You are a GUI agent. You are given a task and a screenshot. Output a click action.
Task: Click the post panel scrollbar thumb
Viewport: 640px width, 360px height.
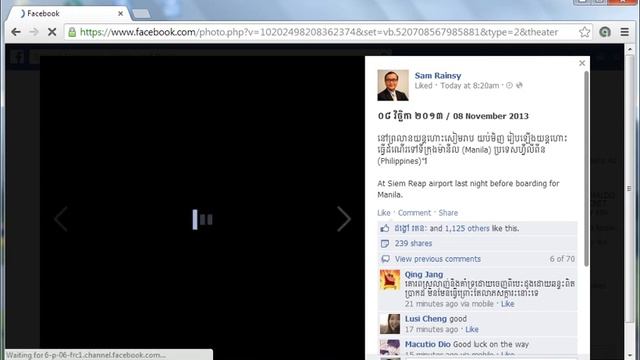coord(587,169)
